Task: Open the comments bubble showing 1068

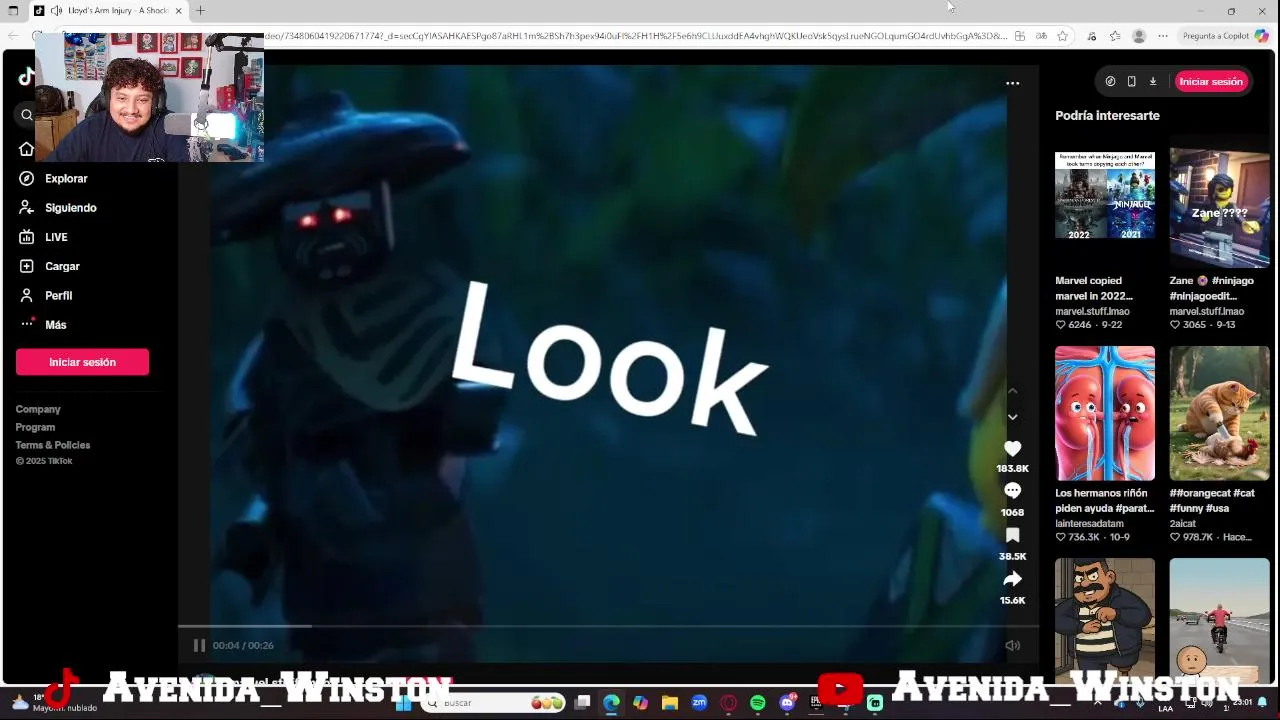Action: click(x=1012, y=491)
